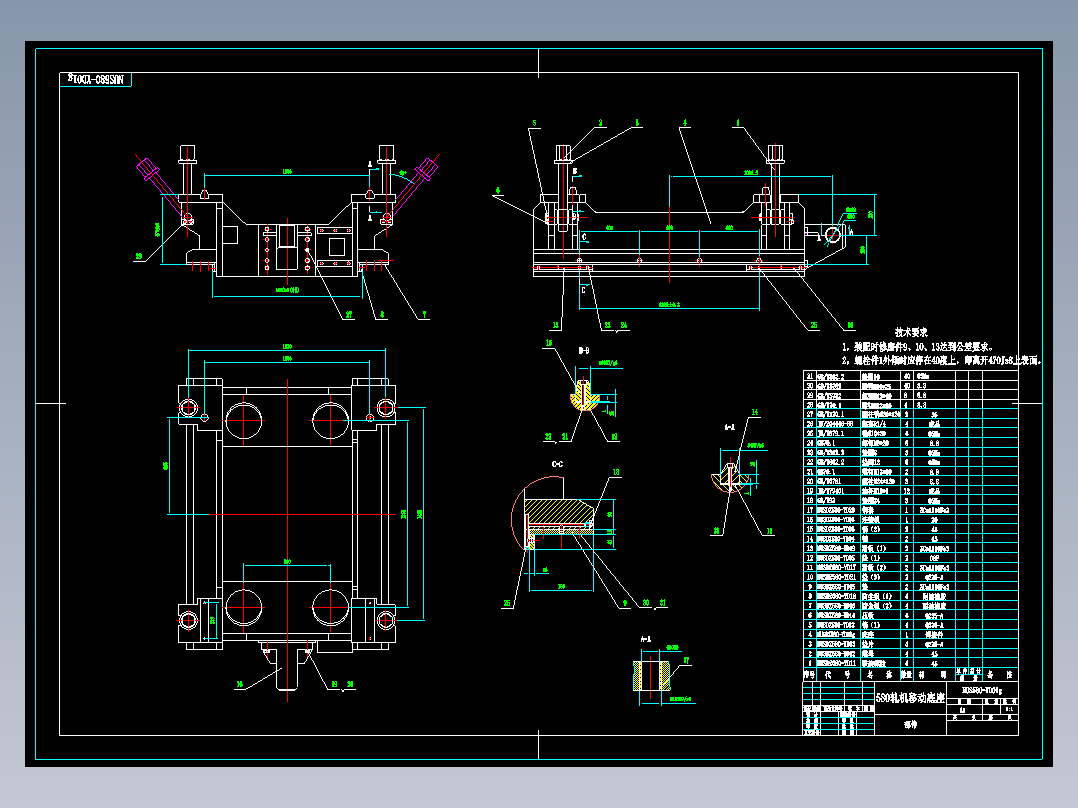Click balloon number 30 below the C-C section
This screenshot has width=1078, height=808.
646,603
